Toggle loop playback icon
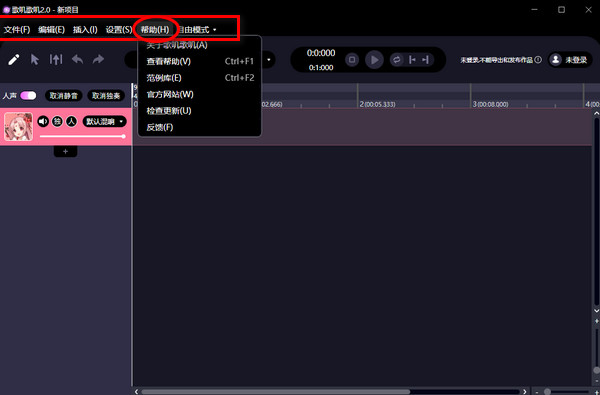 [396, 60]
